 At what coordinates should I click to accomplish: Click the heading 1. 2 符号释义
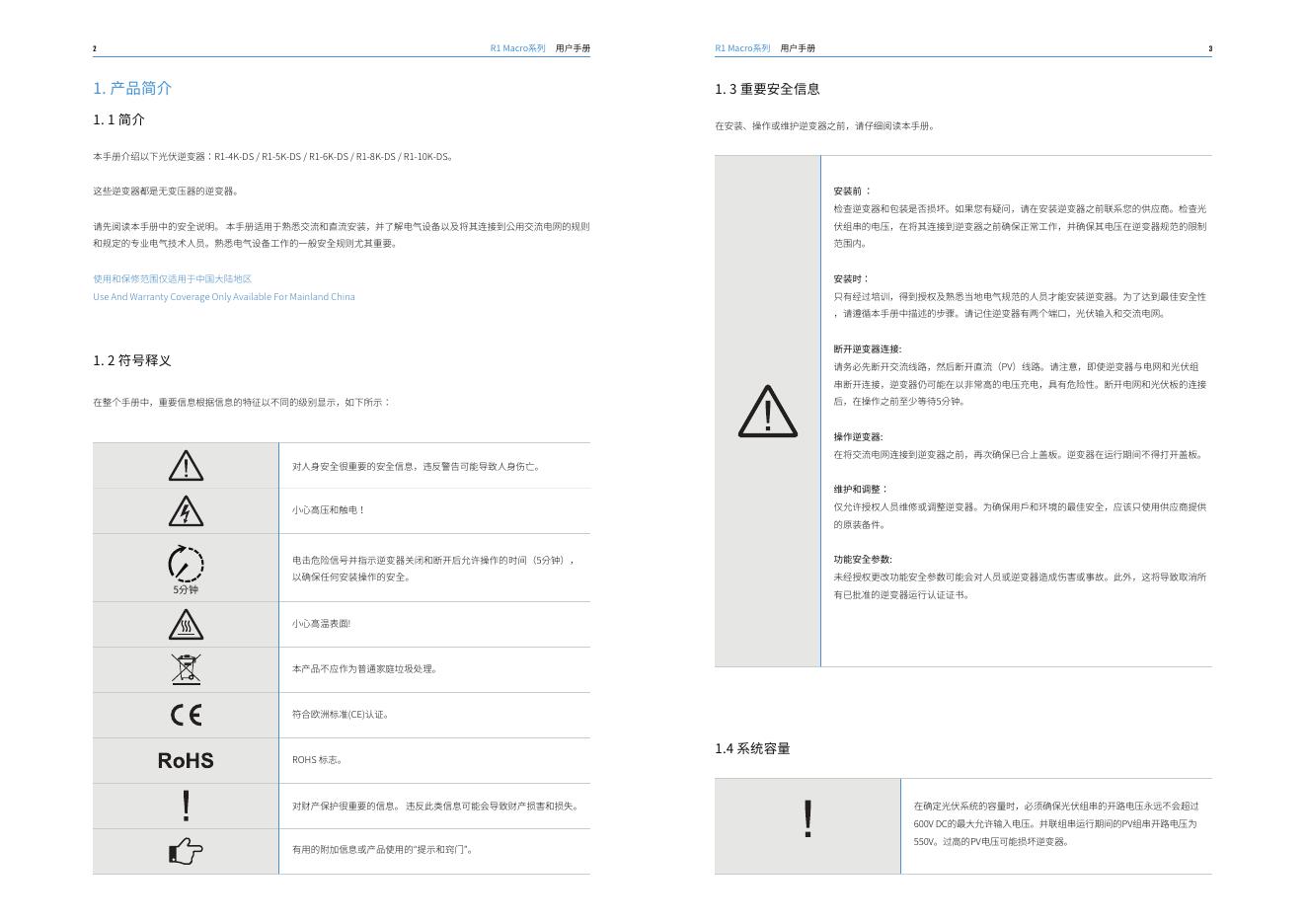click(132, 360)
